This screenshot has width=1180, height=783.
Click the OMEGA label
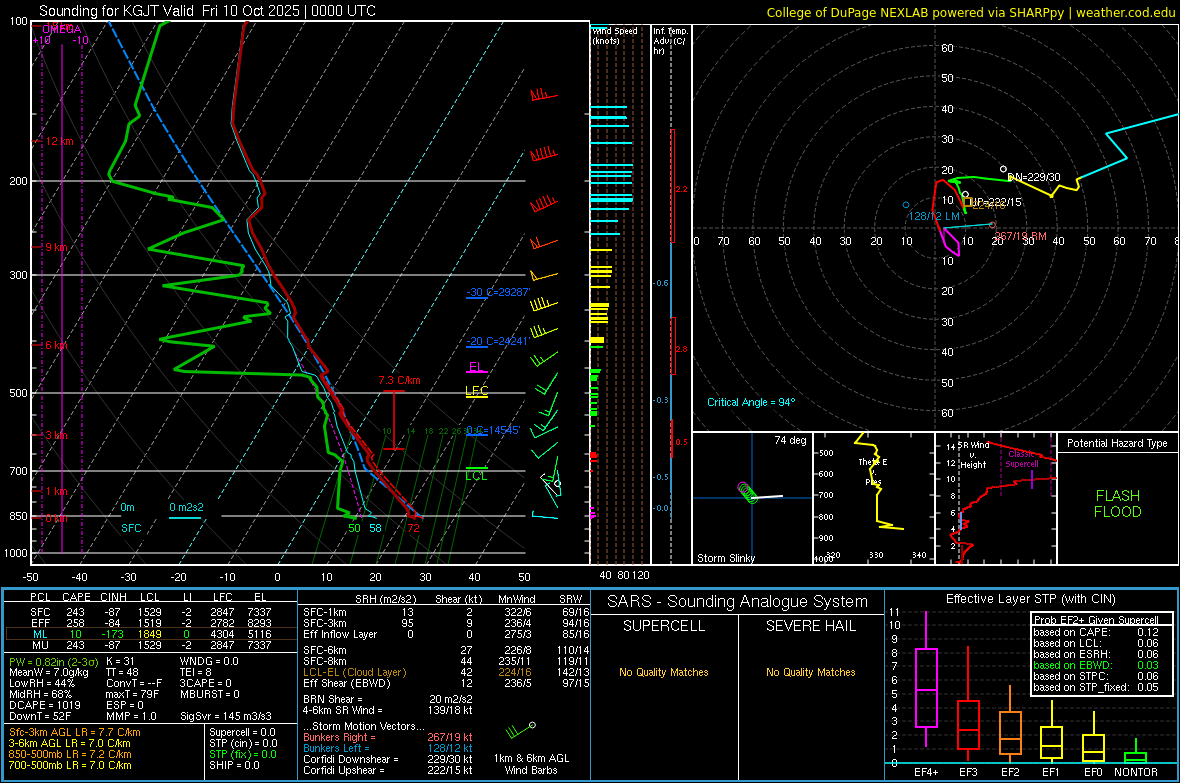(62, 29)
